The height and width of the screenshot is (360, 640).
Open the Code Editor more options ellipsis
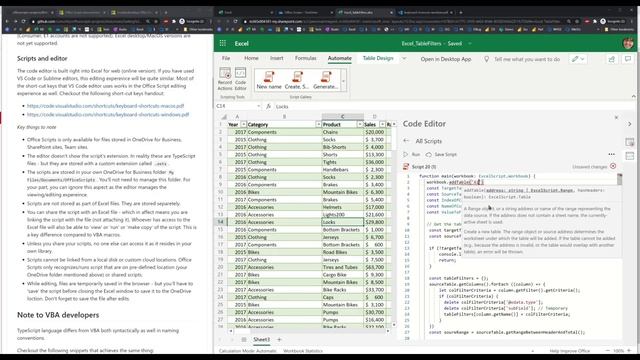611,154
